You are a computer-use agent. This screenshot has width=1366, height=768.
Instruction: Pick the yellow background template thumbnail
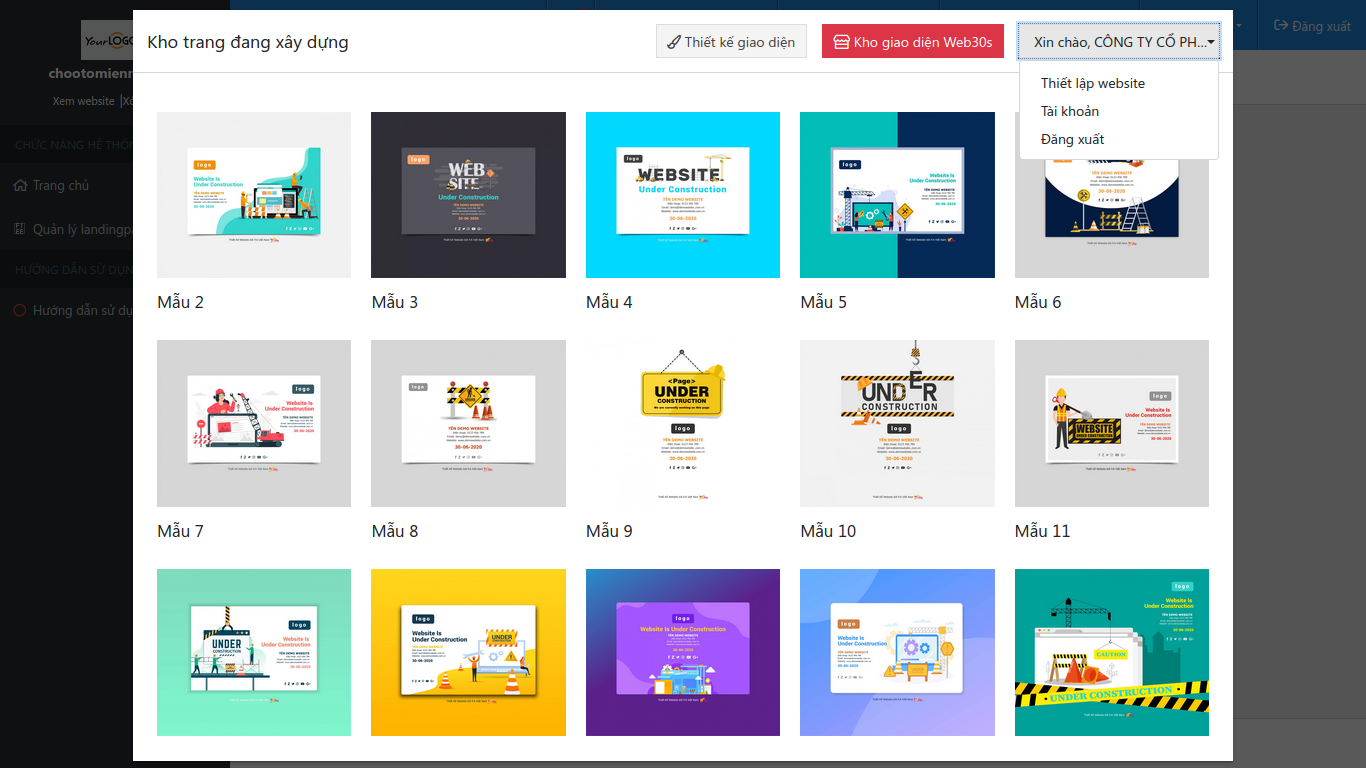(x=468, y=652)
